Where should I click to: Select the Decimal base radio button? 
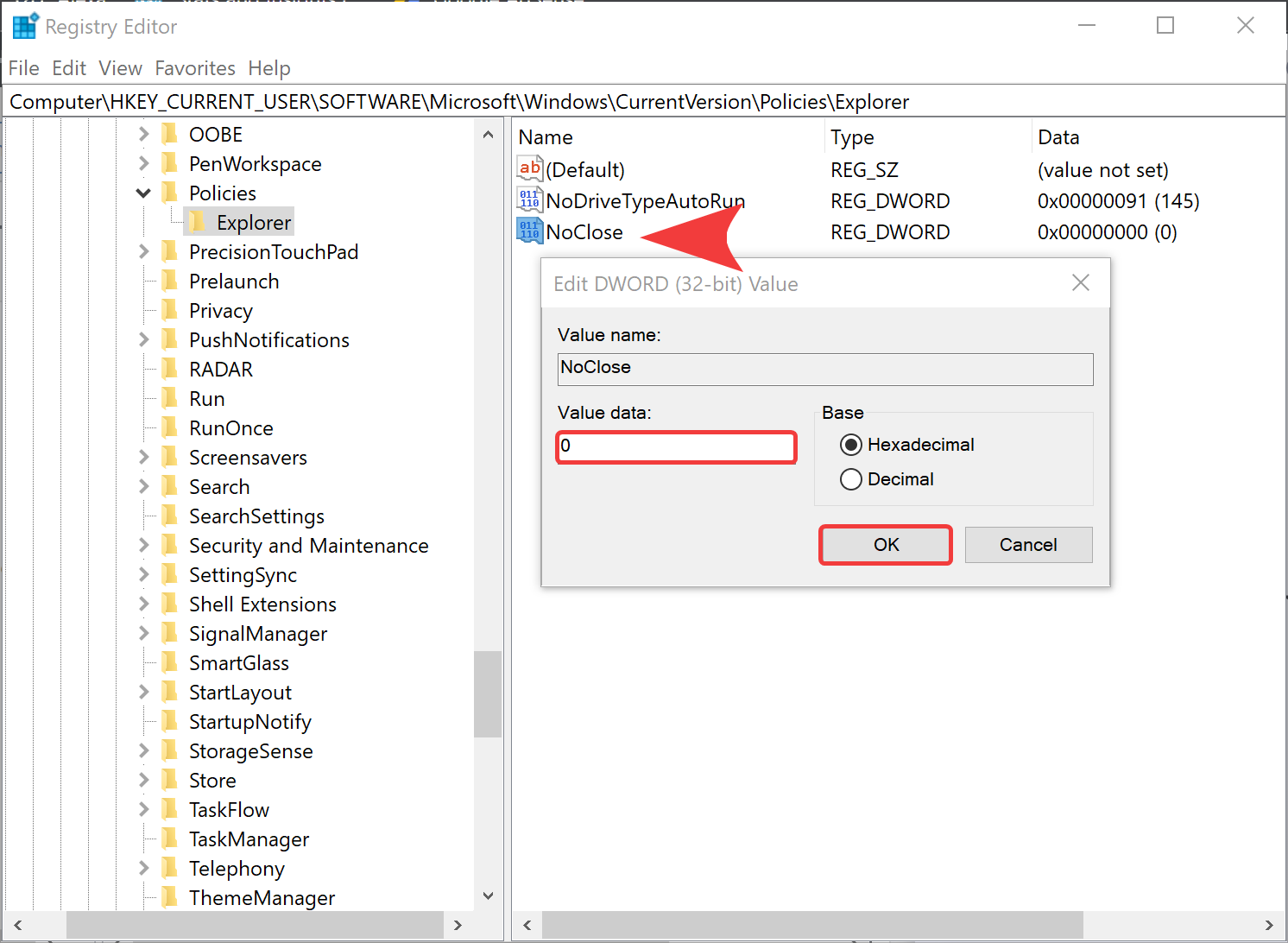pyautogui.click(x=851, y=479)
